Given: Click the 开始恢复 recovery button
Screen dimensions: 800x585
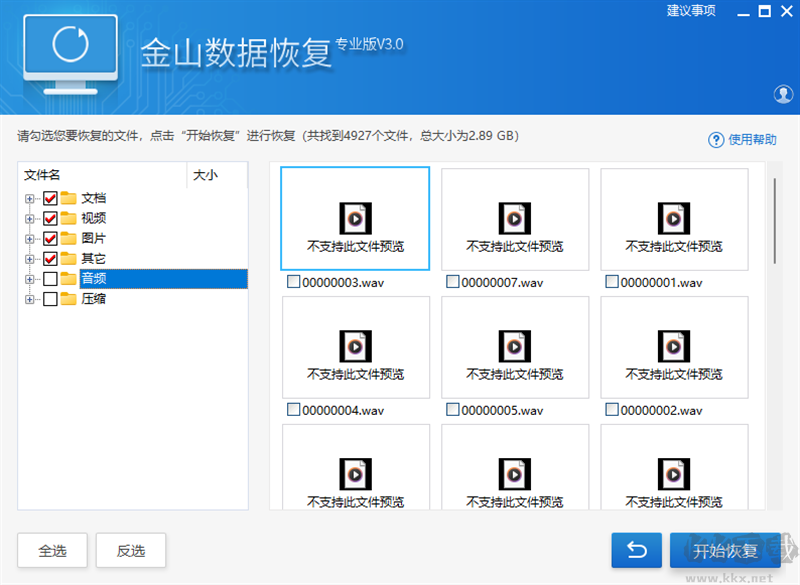Looking at the screenshot, I should coord(728,550).
